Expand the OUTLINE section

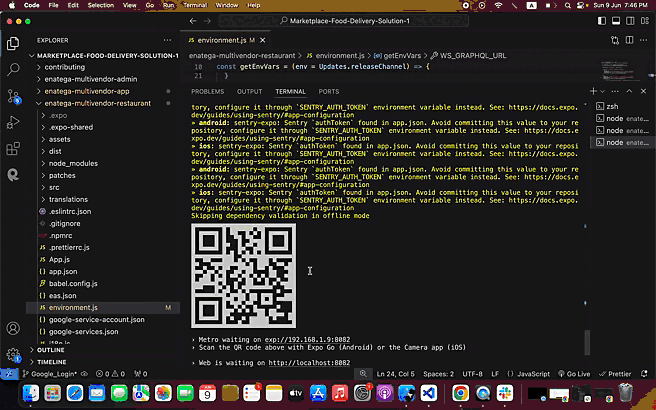[50, 350]
